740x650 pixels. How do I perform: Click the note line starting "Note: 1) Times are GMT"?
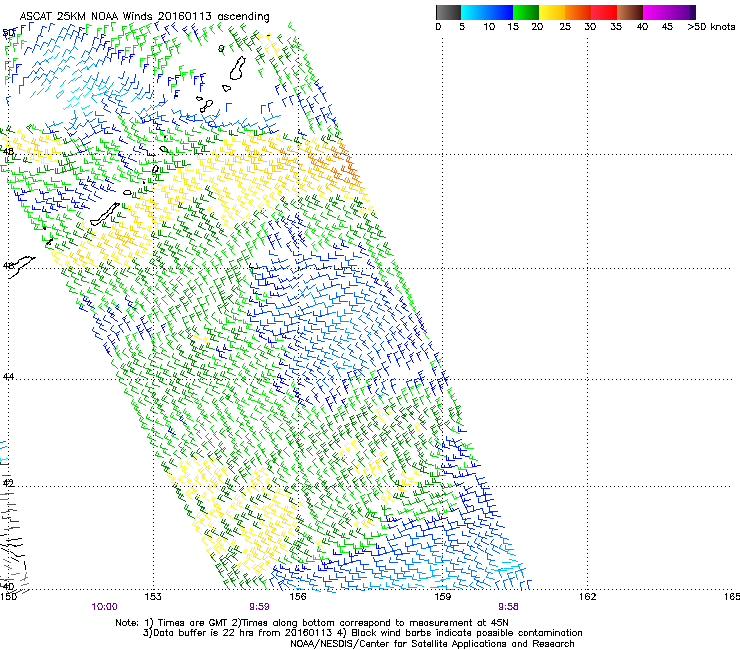[x=312, y=623]
